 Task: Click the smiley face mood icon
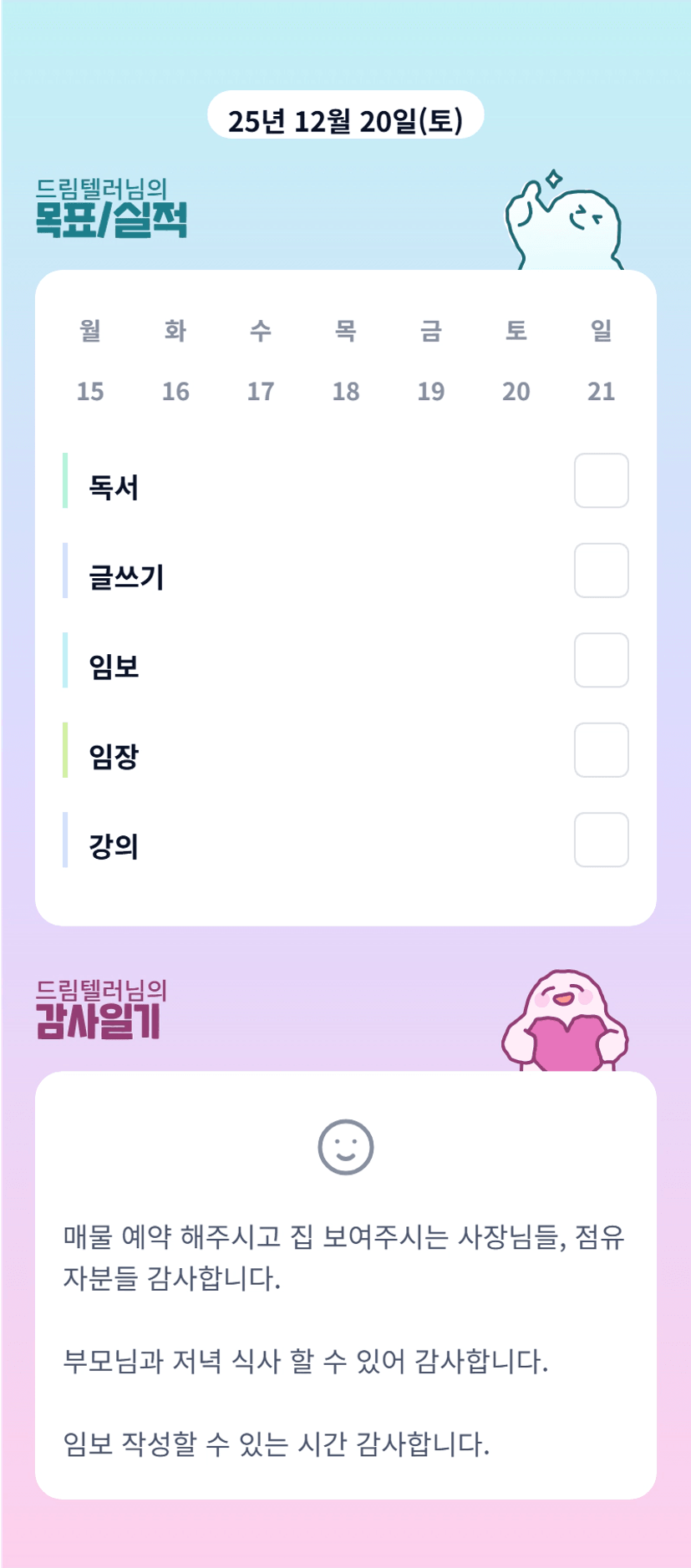click(x=345, y=1147)
